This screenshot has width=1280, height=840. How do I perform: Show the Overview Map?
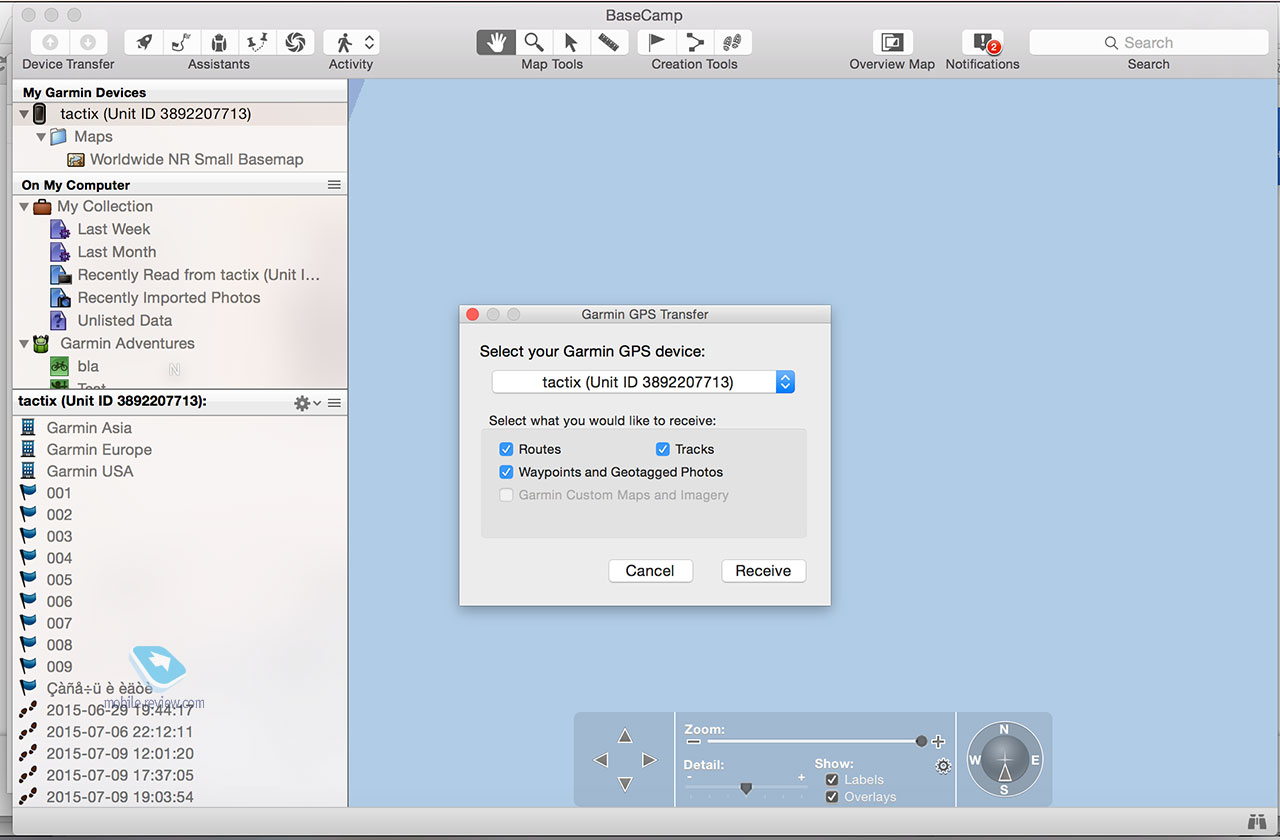pyautogui.click(x=892, y=42)
